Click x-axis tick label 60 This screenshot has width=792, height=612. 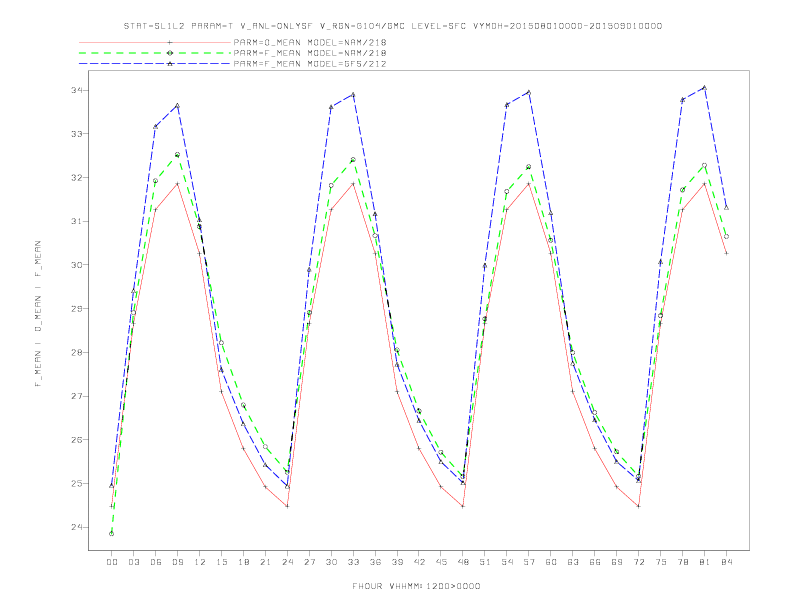[x=551, y=562]
